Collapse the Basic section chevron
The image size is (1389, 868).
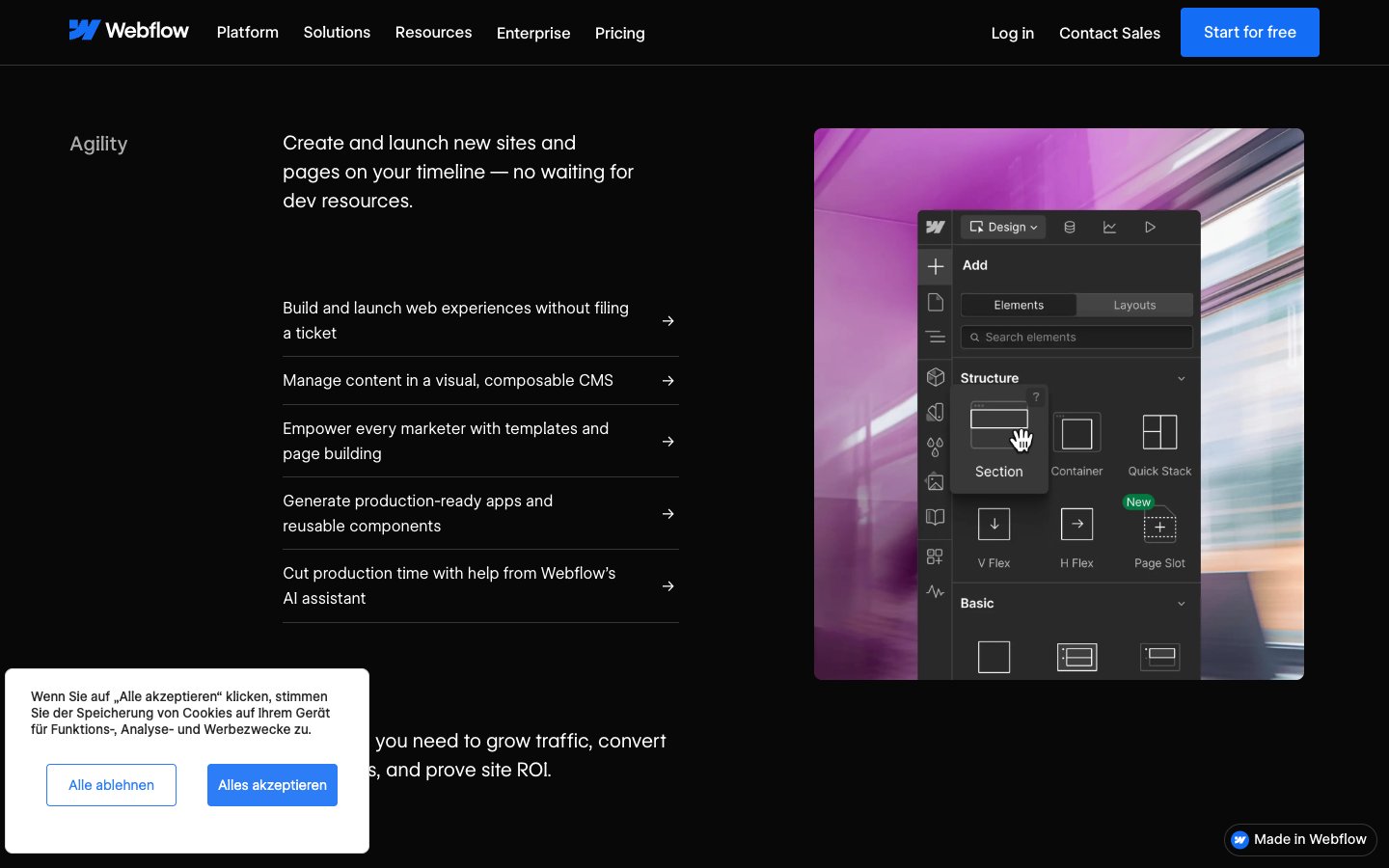pyautogui.click(x=1182, y=604)
